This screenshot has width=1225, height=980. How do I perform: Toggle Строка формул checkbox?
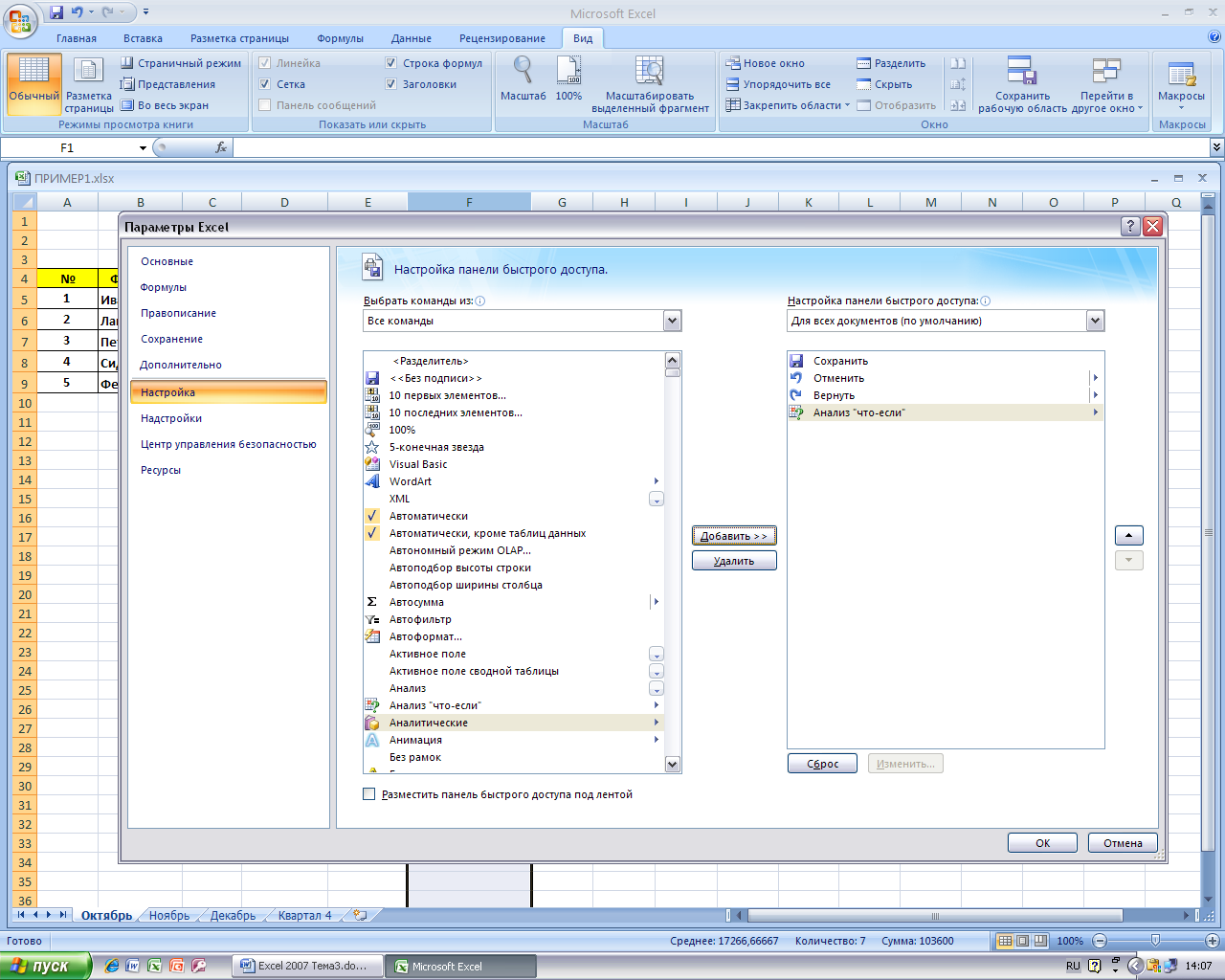click(391, 63)
